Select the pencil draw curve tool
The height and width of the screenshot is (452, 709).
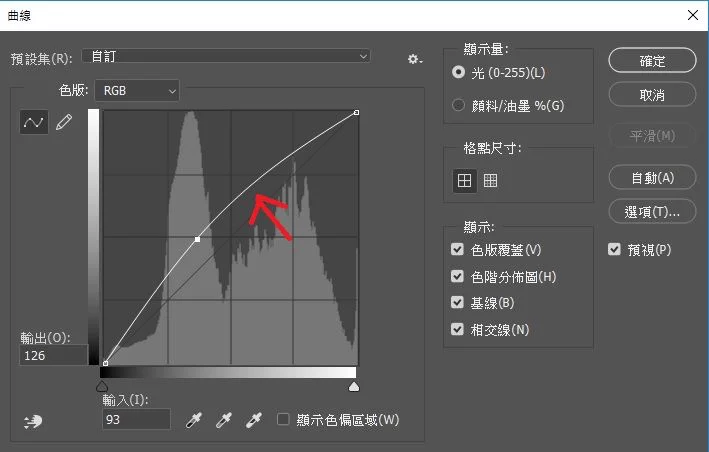point(64,122)
